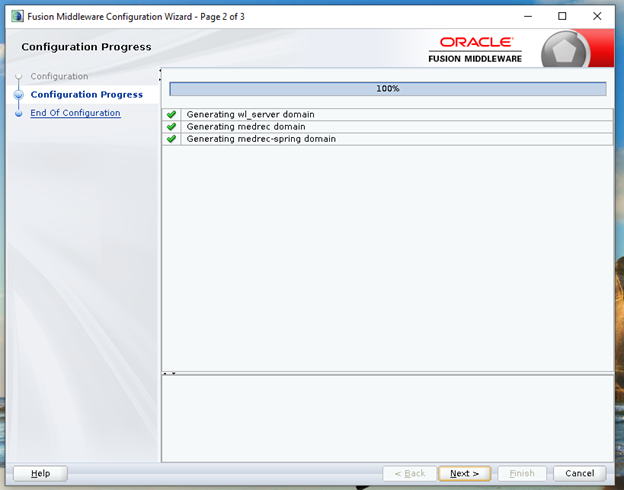Click green checkmark for medrec domain
The height and width of the screenshot is (490, 624).
(172, 127)
